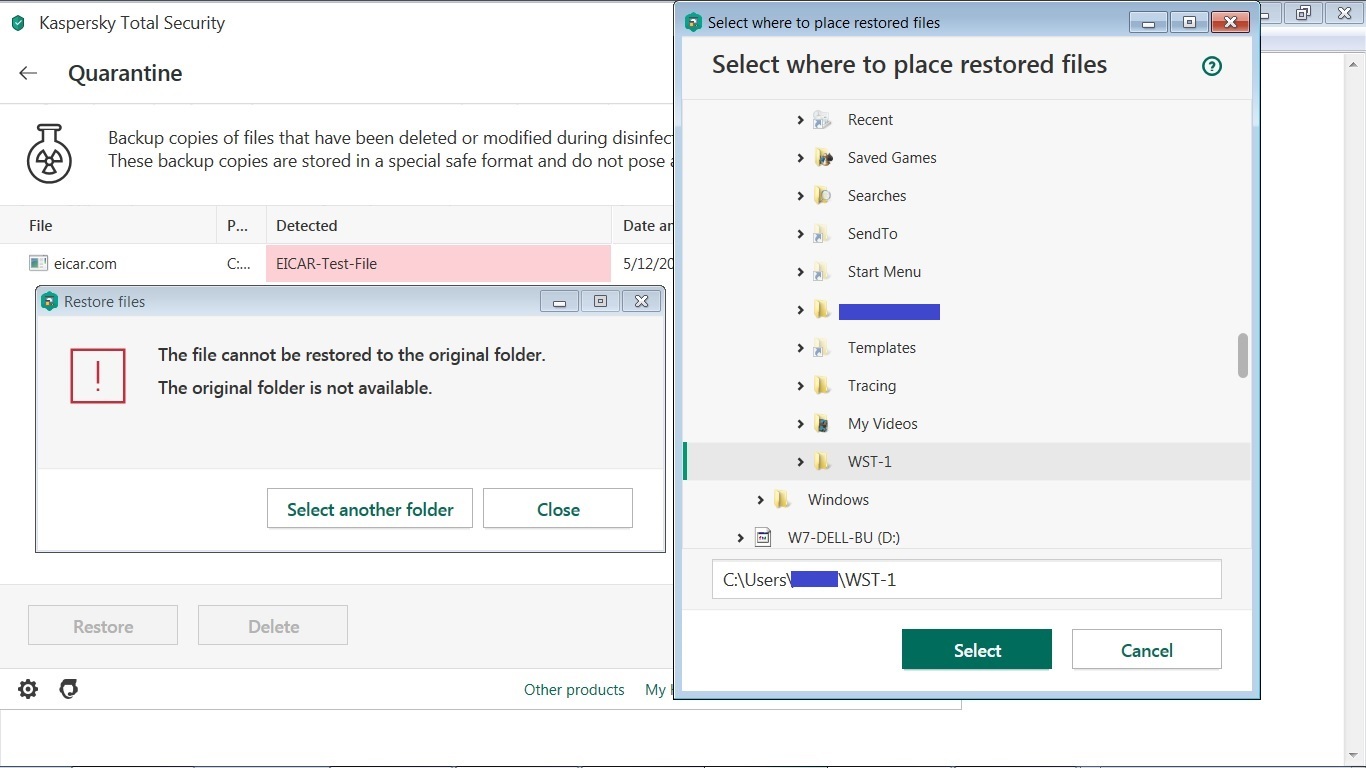Open the Other products link
Viewport: 1366px width, 768px height.
(x=574, y=690)
